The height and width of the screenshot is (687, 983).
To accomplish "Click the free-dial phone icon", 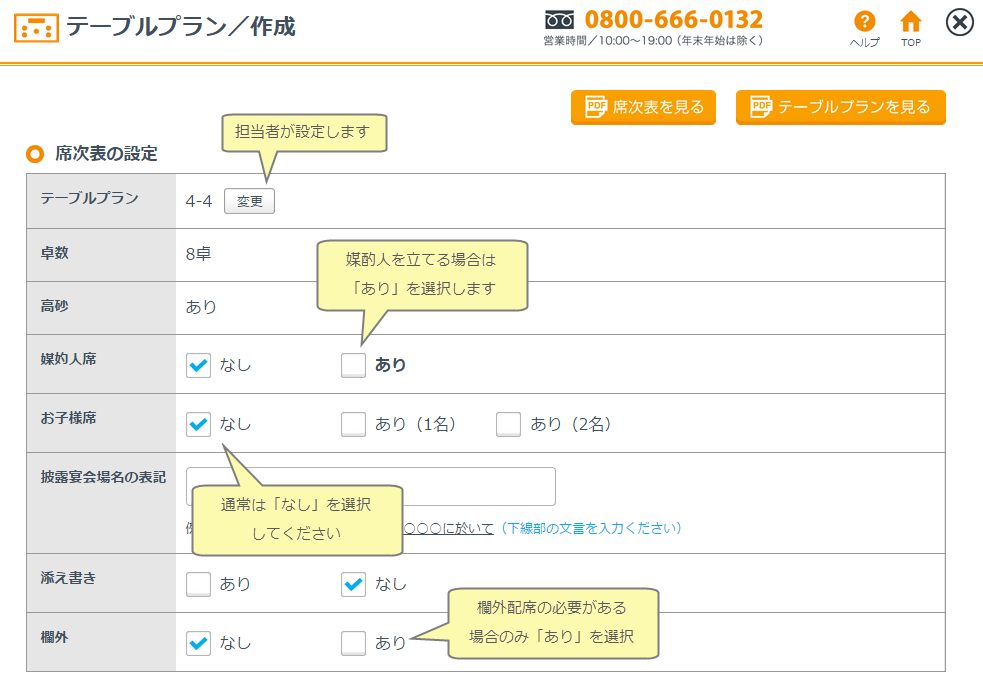I will 559,20.
